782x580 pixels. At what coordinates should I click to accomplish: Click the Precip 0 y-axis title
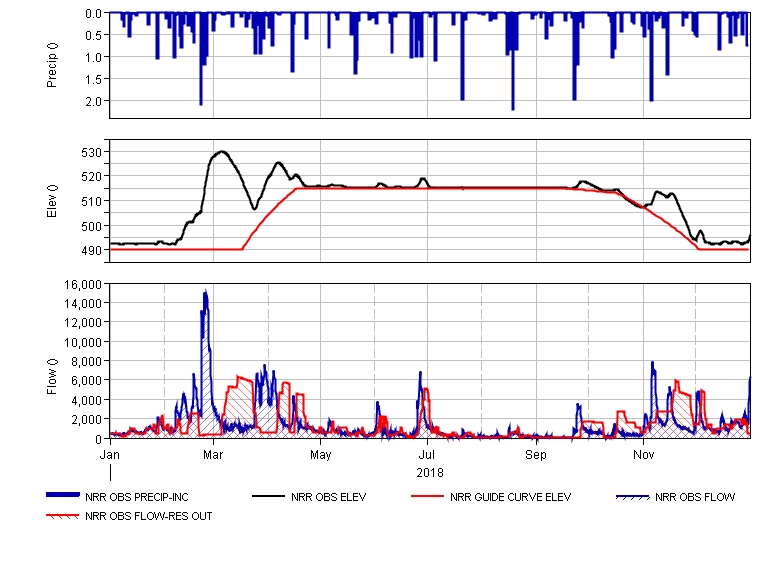click(x=53, y=66)
